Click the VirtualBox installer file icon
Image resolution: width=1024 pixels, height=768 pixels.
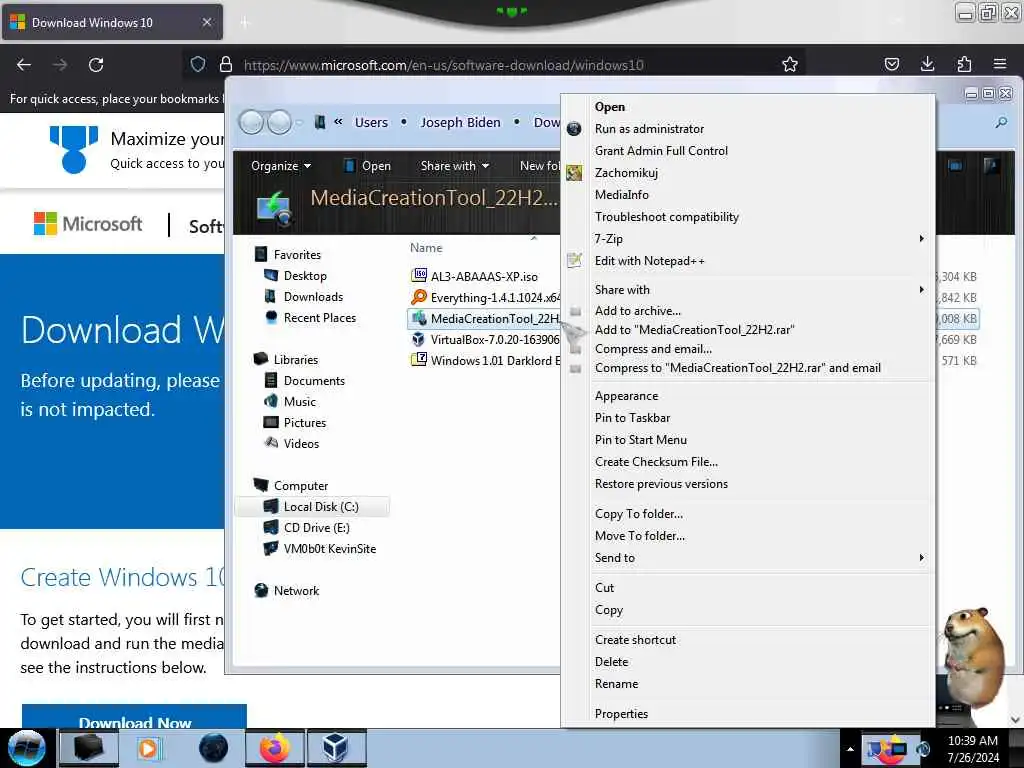(x=419, y=339)
